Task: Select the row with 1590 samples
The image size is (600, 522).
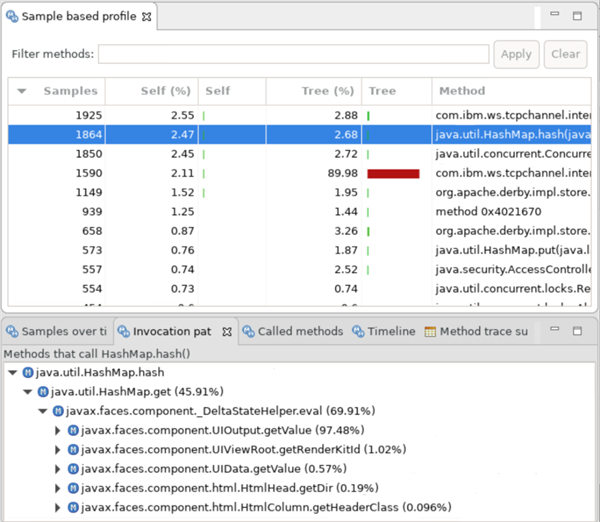Action: (x=300, y=173)
